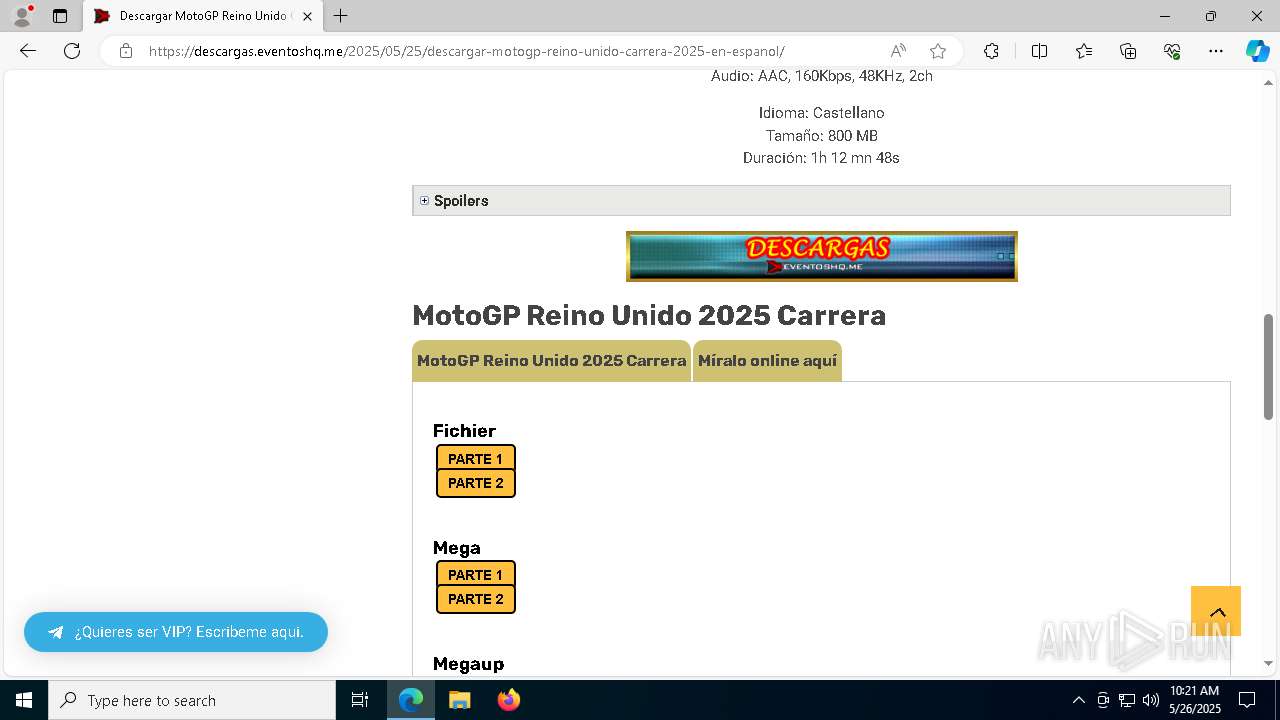Open Microsoft Edge from taskbar
The width and height of the screenshot is (1280, 720).
411,700
